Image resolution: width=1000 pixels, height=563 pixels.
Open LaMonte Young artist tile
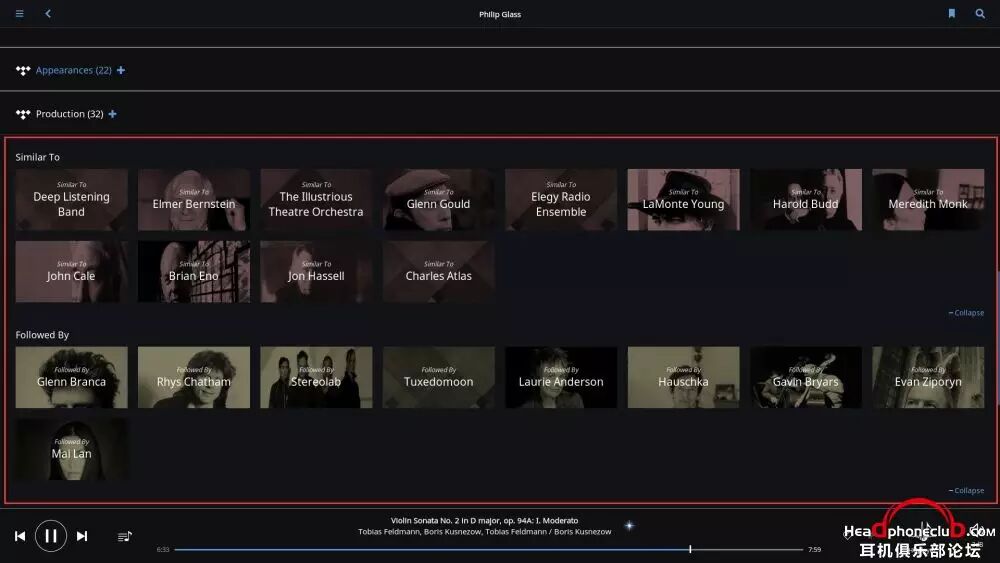tap(684, 200)
